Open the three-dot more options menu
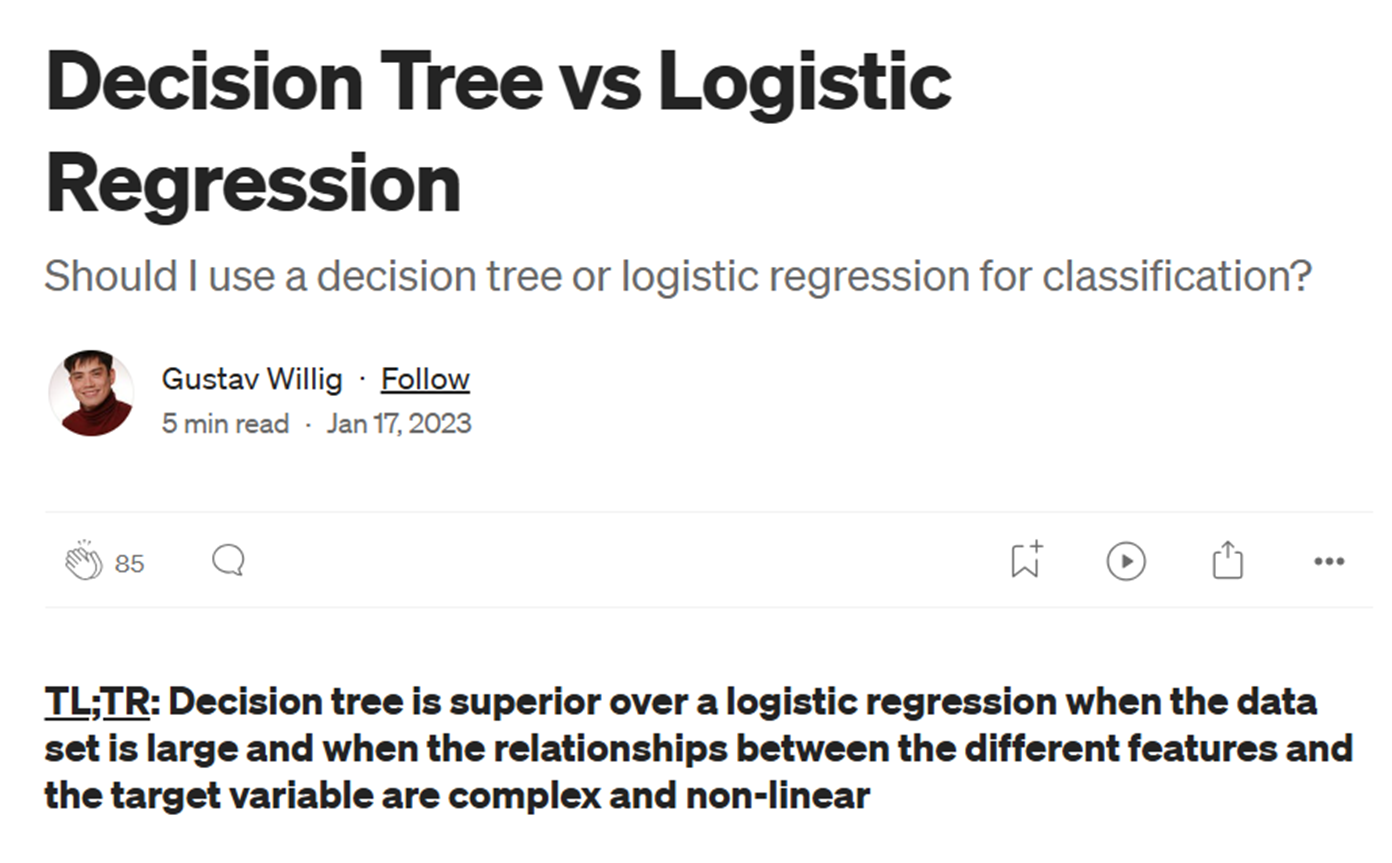This screenshot has width=1392, height=863. [x=1328, y=562]
